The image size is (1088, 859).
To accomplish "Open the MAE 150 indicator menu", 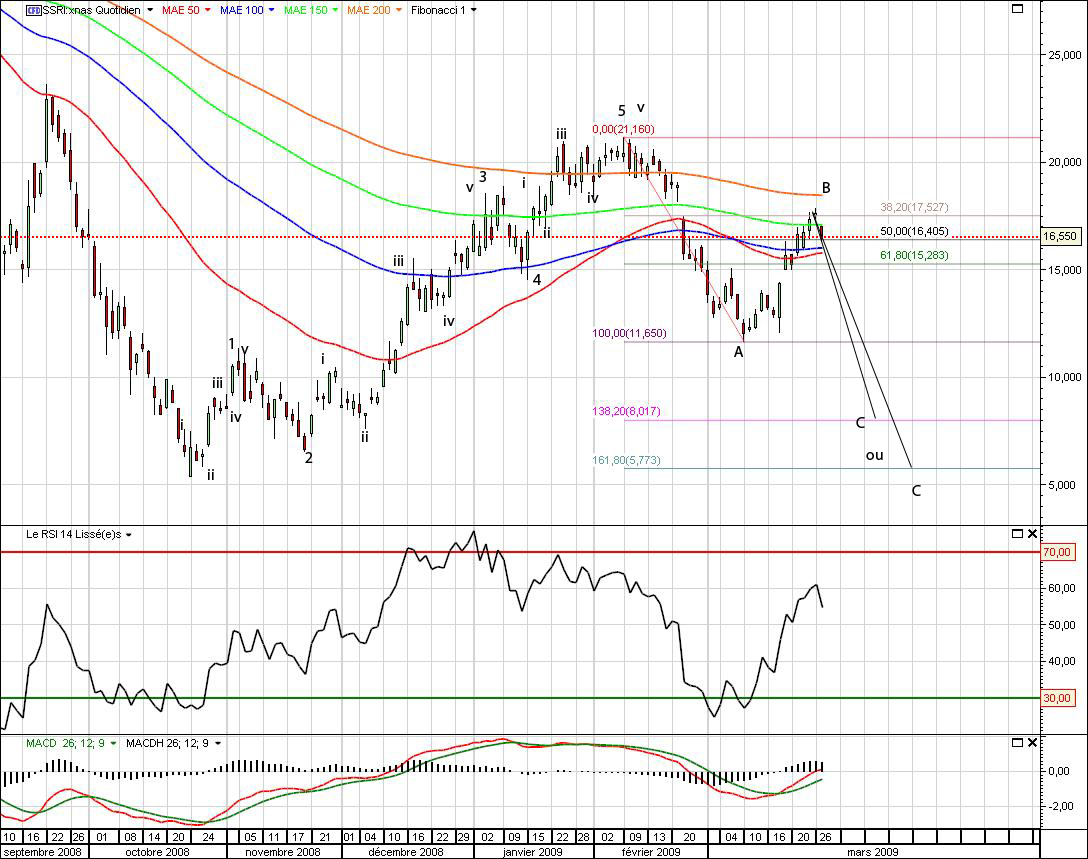I will tap(335, 9).
